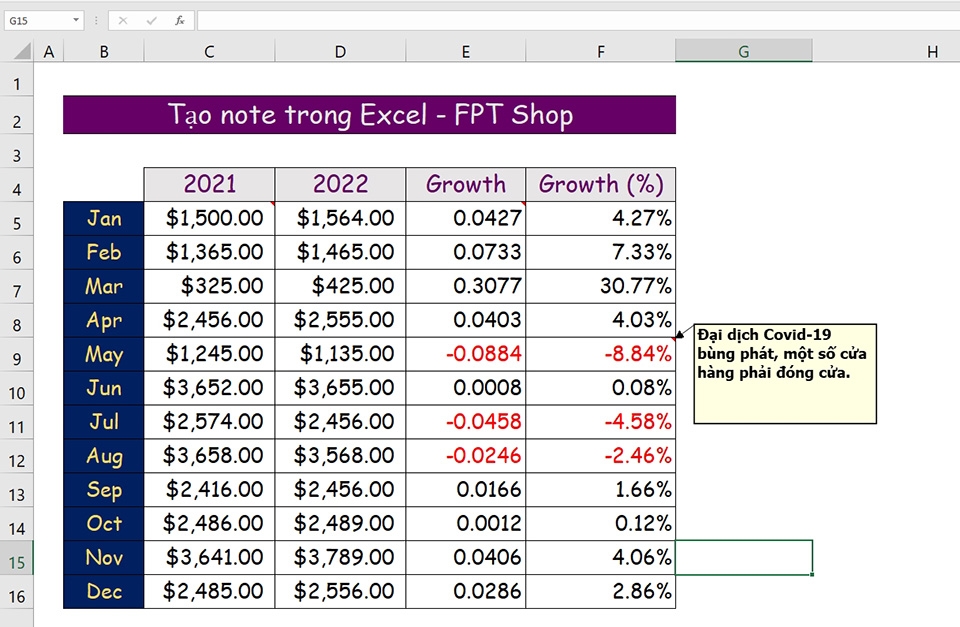Screen dimensions: 960x627
Task: Click the 'Growth' heading cell in column E
Action: coord(466,184)
